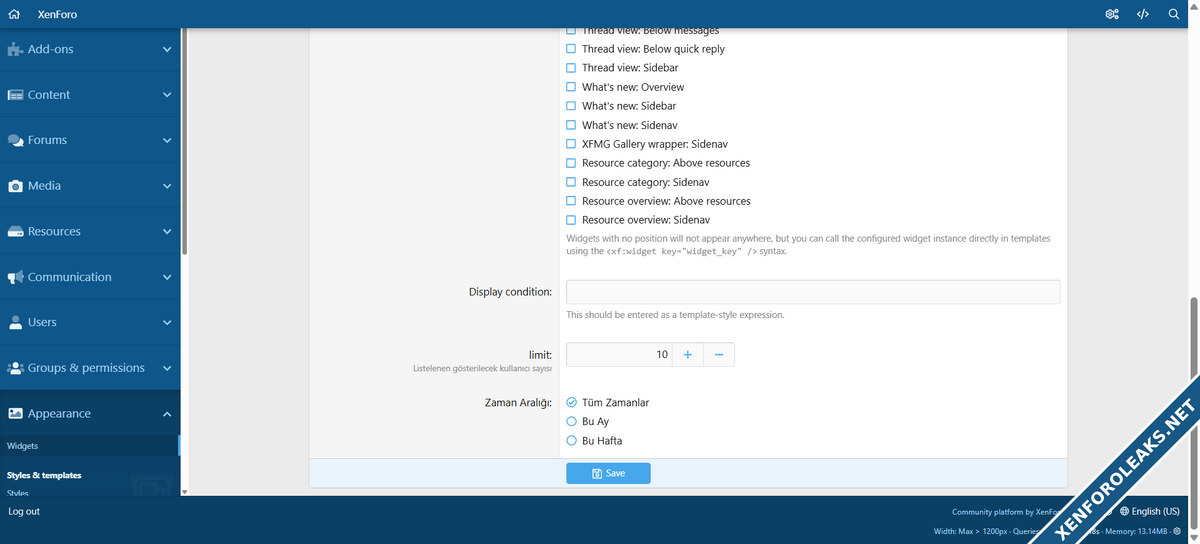This screenshot has width=1200, height=544.
Task: Click the Communication megaphone icon
Action: tap(15, 277)
